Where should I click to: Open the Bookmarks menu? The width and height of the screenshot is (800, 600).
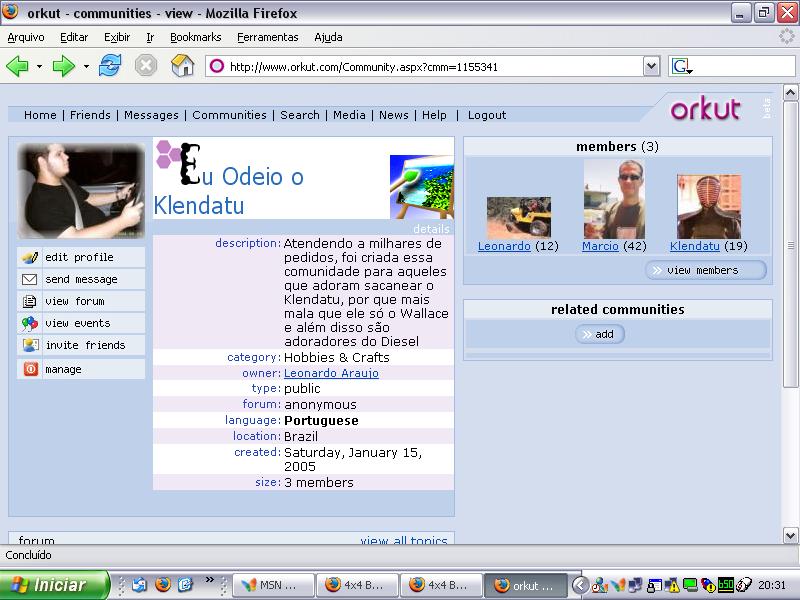click(x=195, y=37)
